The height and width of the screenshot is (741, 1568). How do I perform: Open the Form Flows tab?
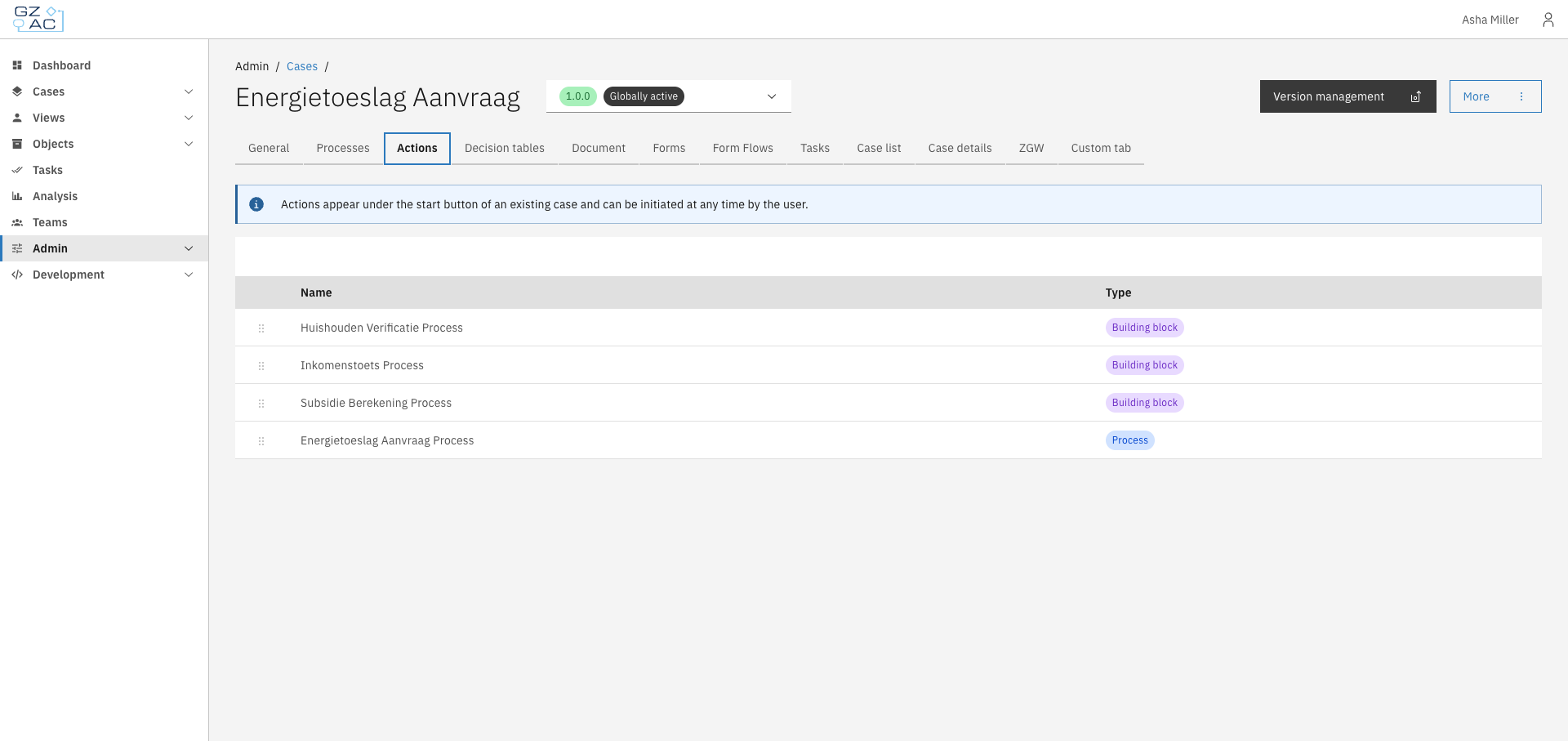pyautogui.click(x=743, y=148)
